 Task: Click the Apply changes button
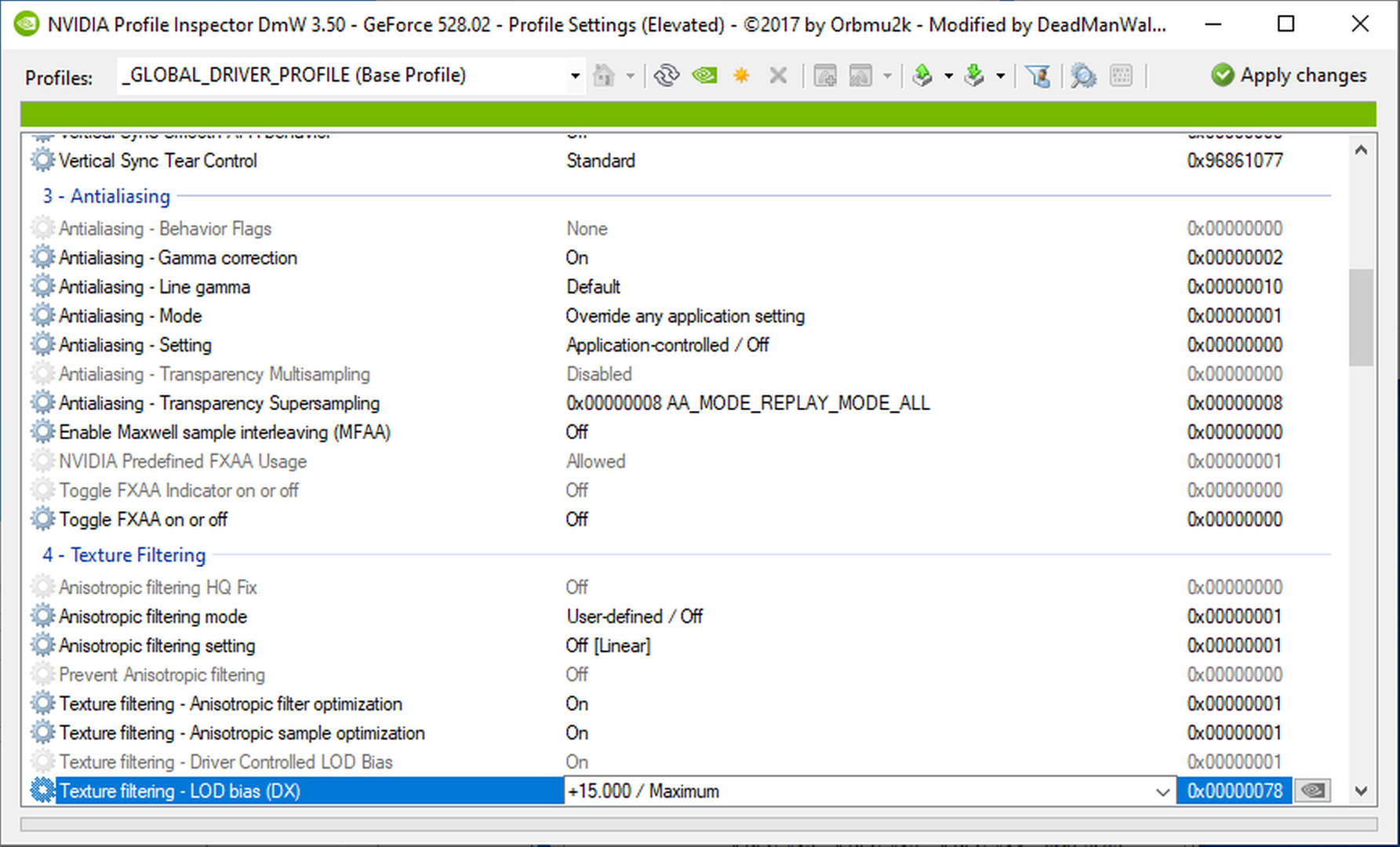click(1289, 75)
